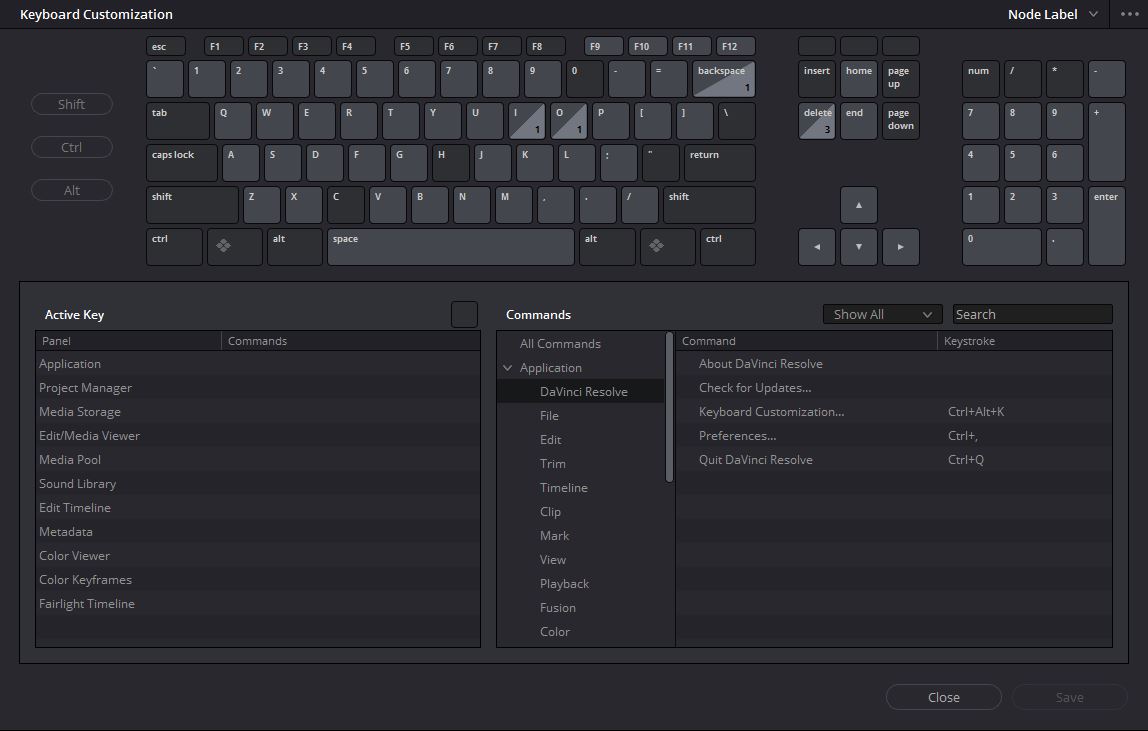Click the numpad enter key

(x=1106, y=226)
